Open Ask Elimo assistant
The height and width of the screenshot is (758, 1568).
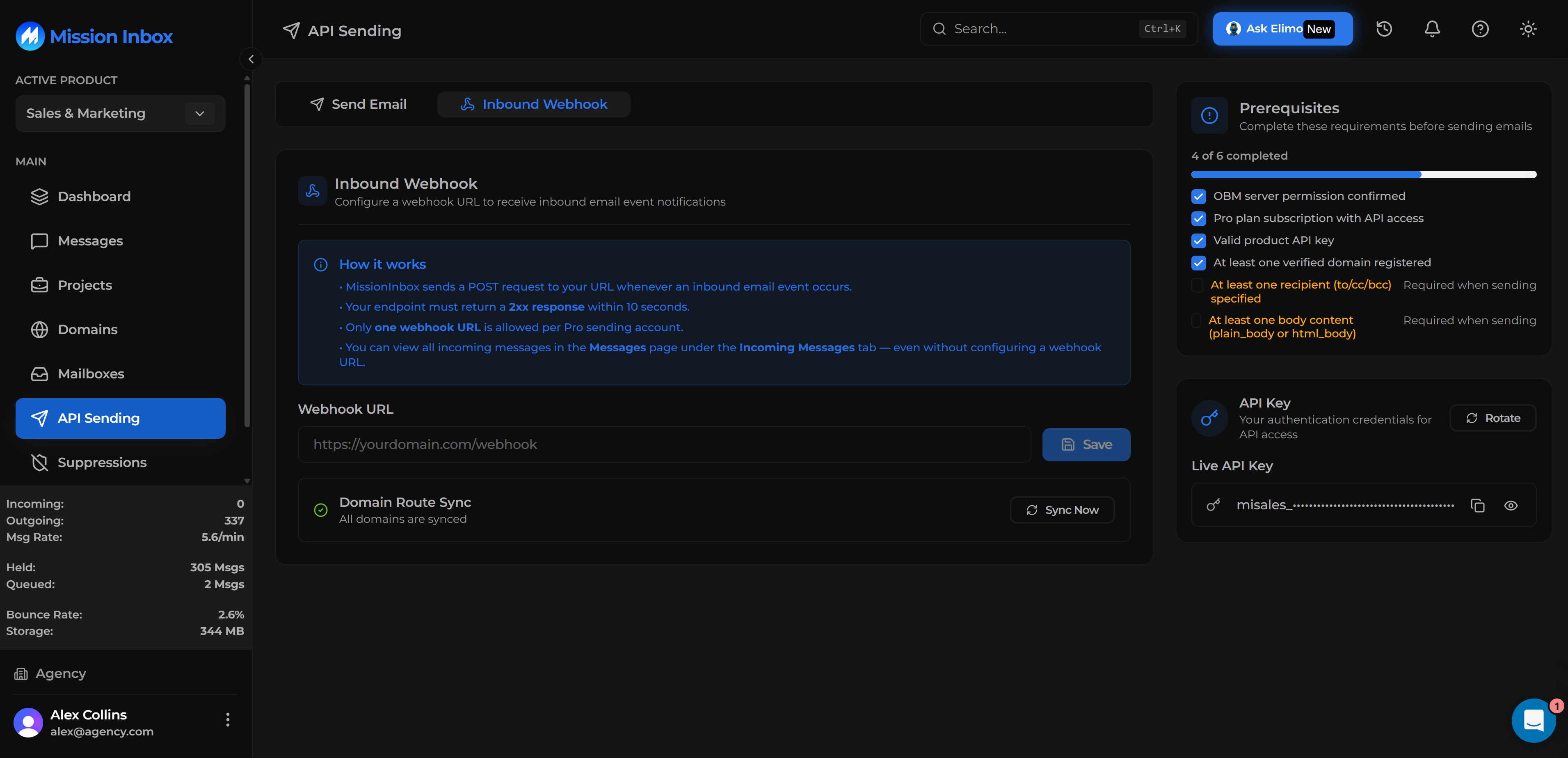click(x=1282, y=29)
